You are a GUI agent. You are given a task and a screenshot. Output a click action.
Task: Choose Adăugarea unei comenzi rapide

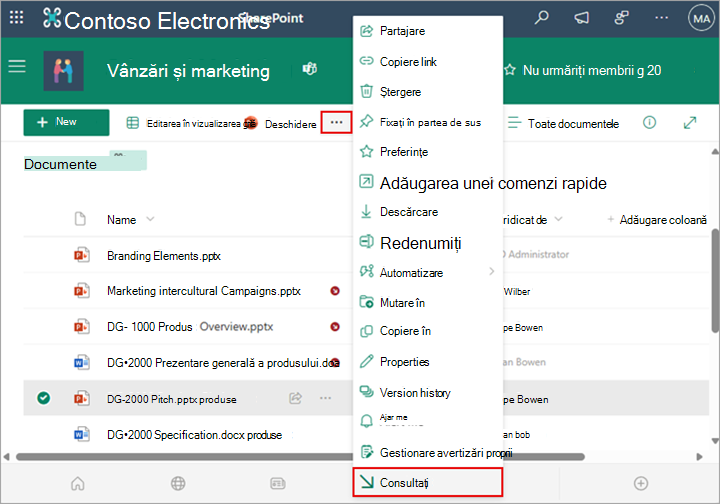[x=483, y=183]
